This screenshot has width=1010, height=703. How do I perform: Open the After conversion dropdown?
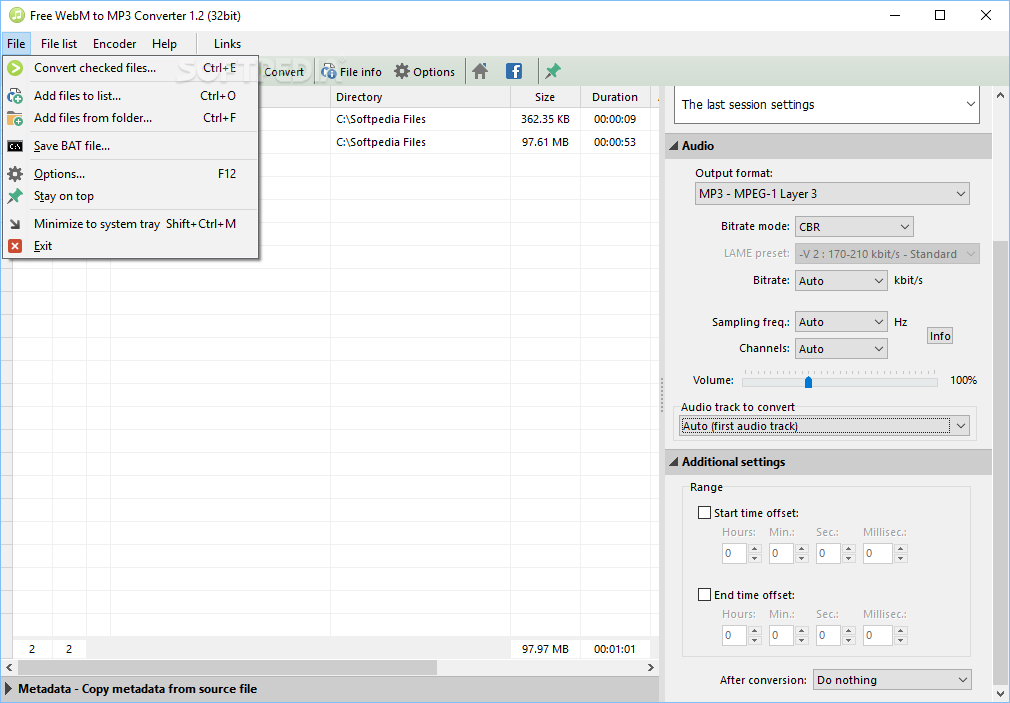892,680
